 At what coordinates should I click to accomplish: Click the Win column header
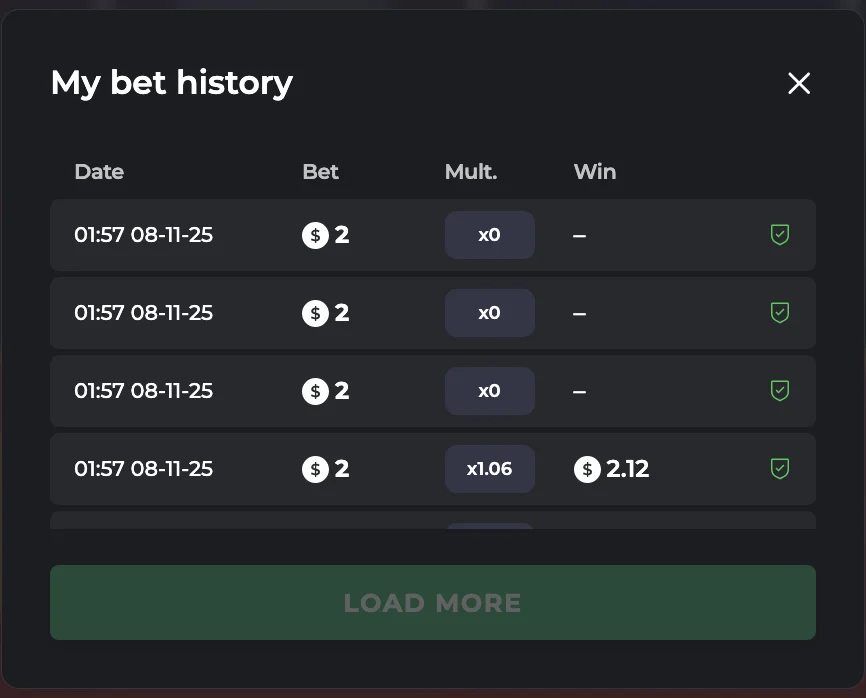click(595, 172)
